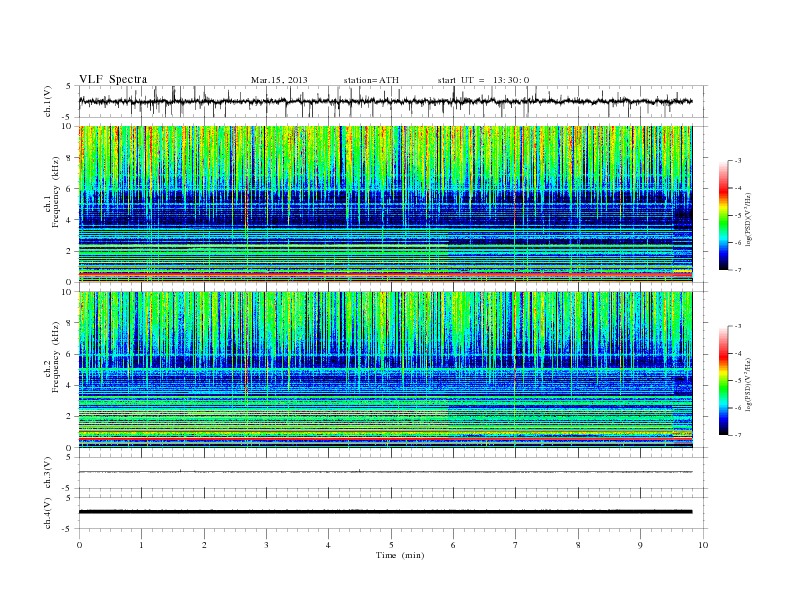Click the ch.1 PSD color scale bar
The image size is (792, 612).
723,215
